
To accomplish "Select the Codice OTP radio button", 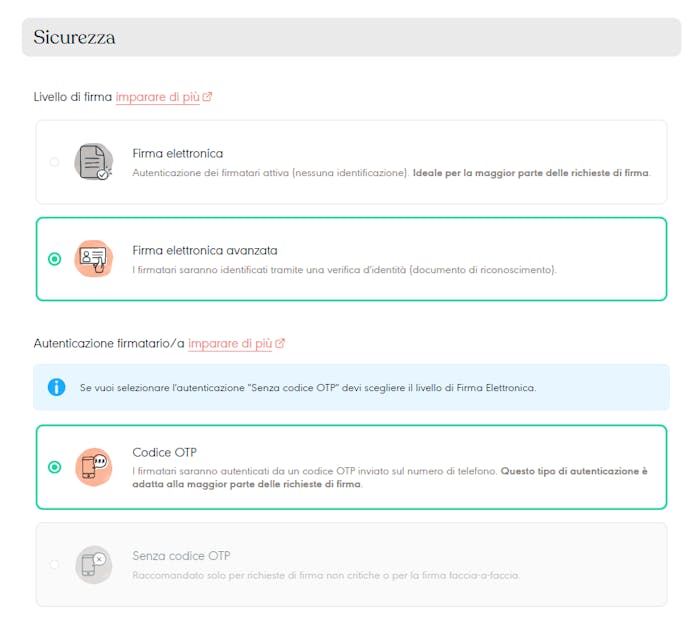I will pyautogui.click(x=54, y=467).
